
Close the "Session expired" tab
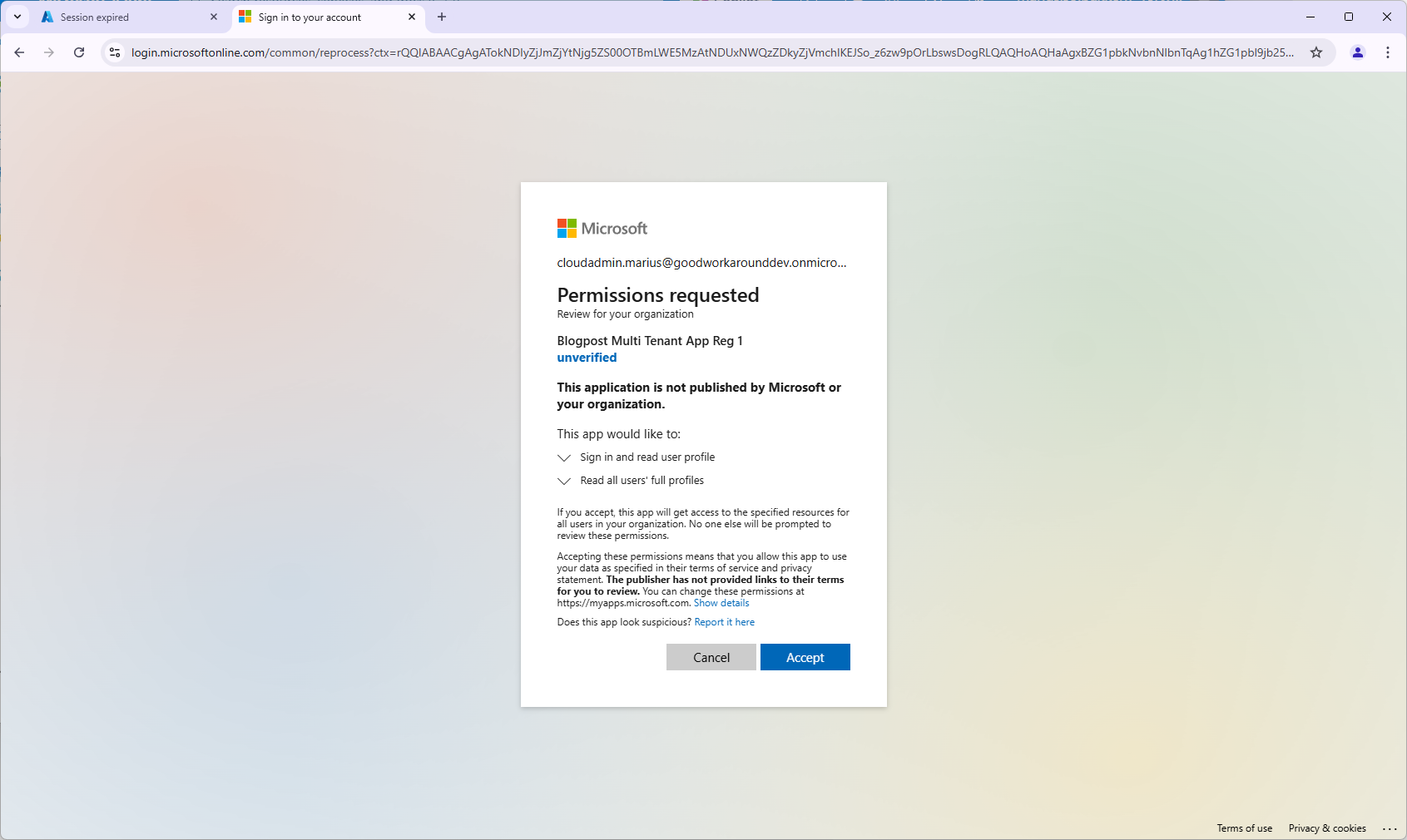pos(214,17)
